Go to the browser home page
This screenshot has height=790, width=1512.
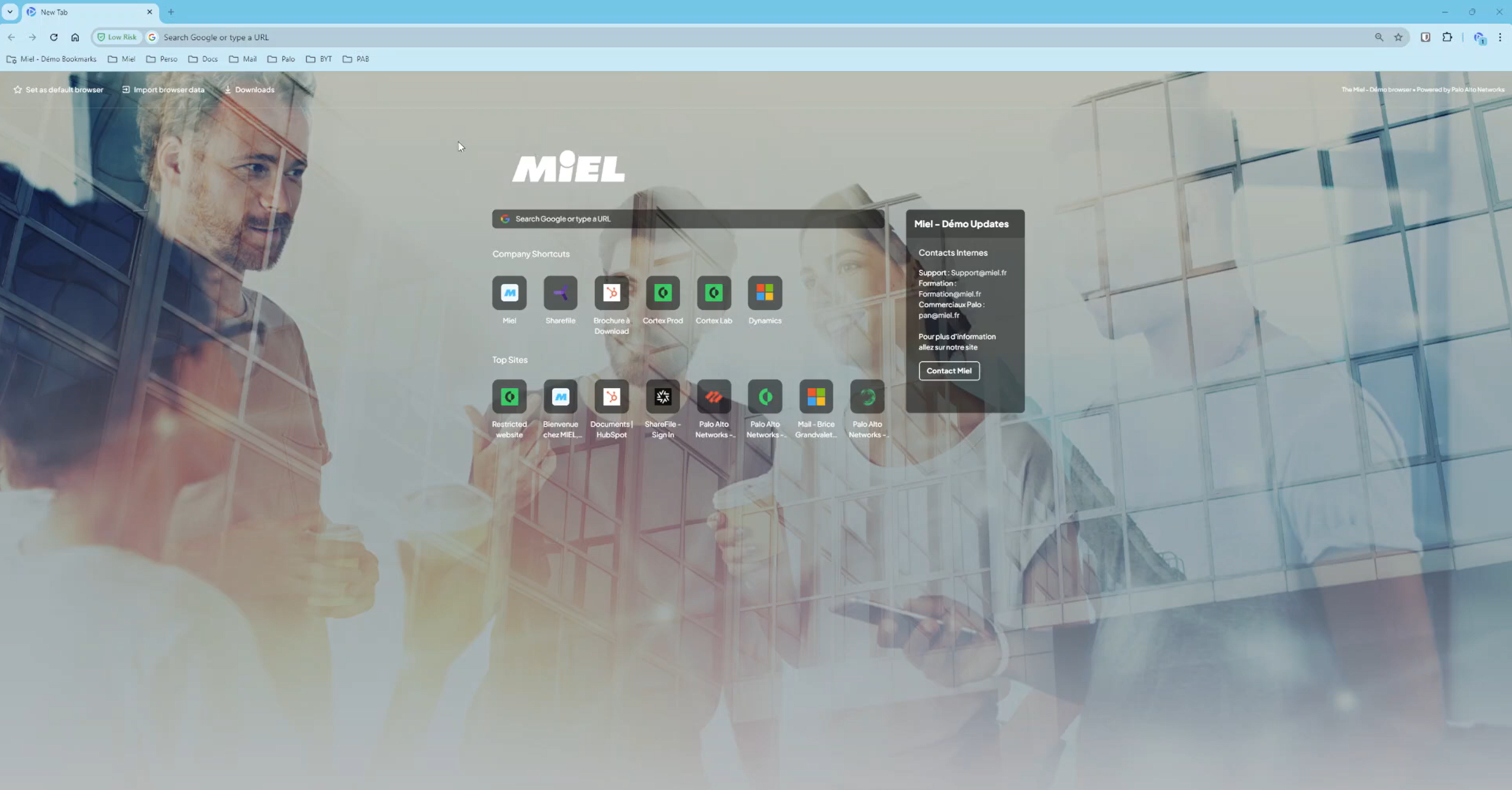[x=75, y=37]
